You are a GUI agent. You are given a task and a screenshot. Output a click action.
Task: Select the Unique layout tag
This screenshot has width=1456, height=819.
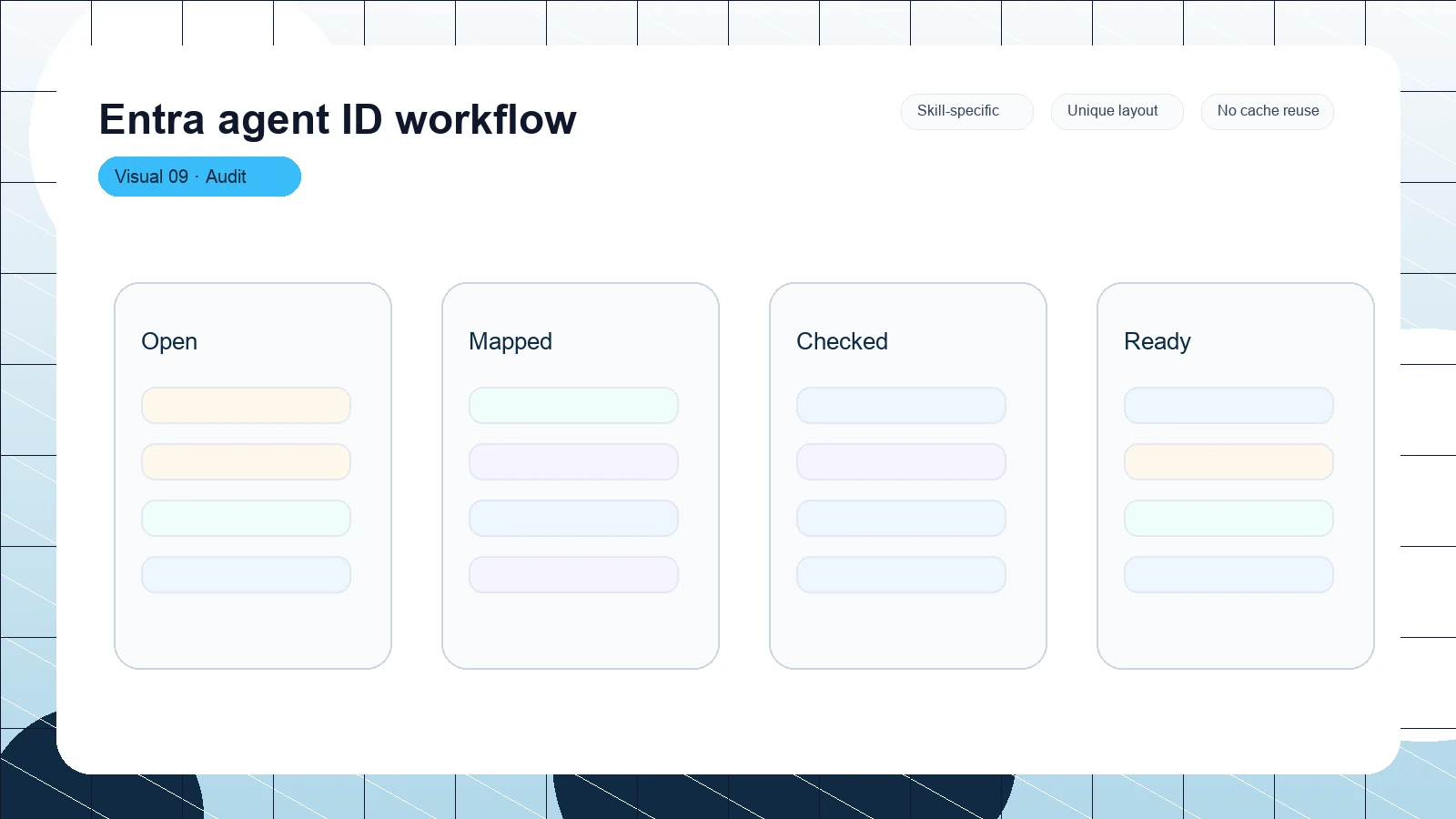click(x=1117, y=111)
